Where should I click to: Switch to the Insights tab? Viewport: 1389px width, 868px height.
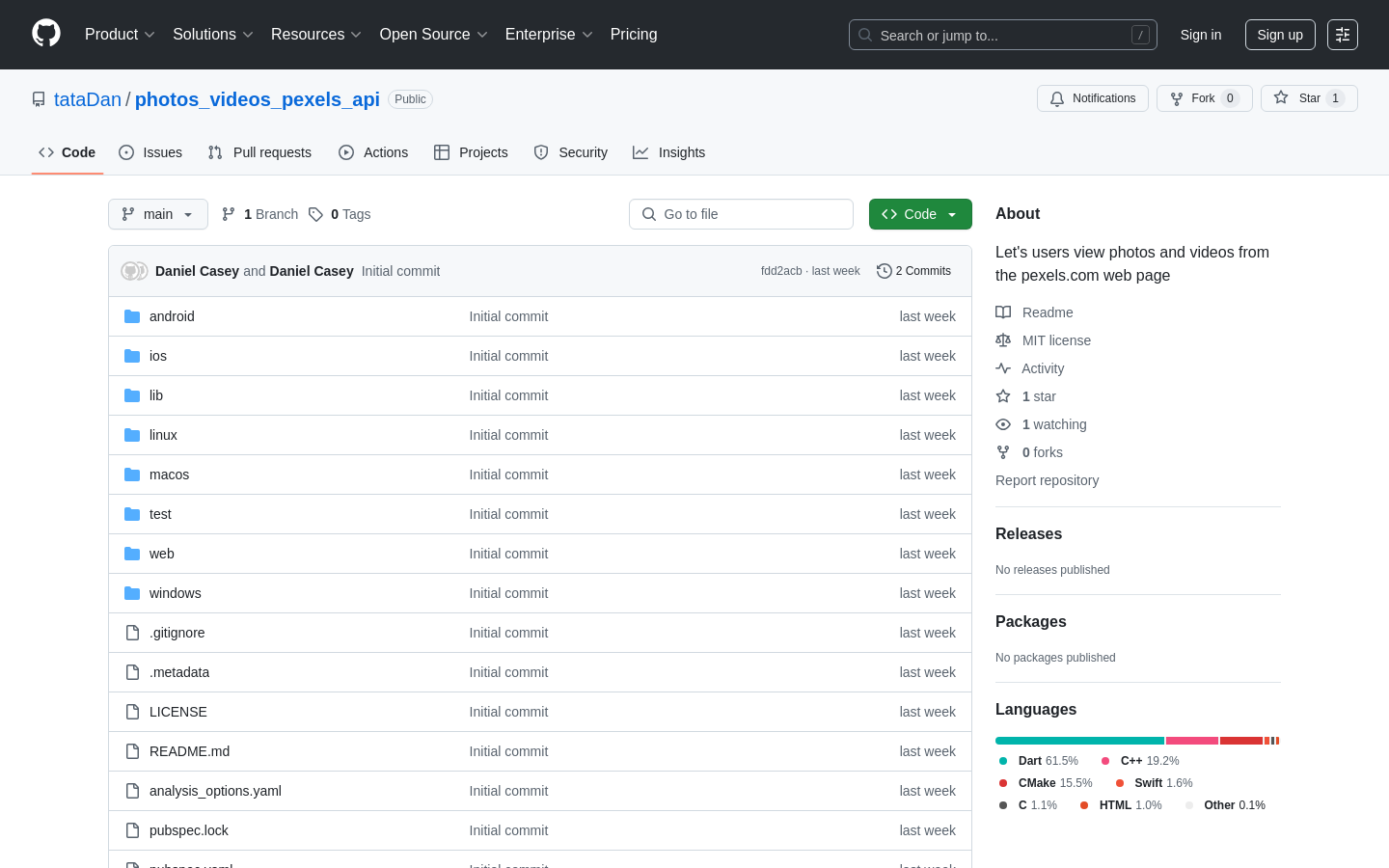coord(669,152)
